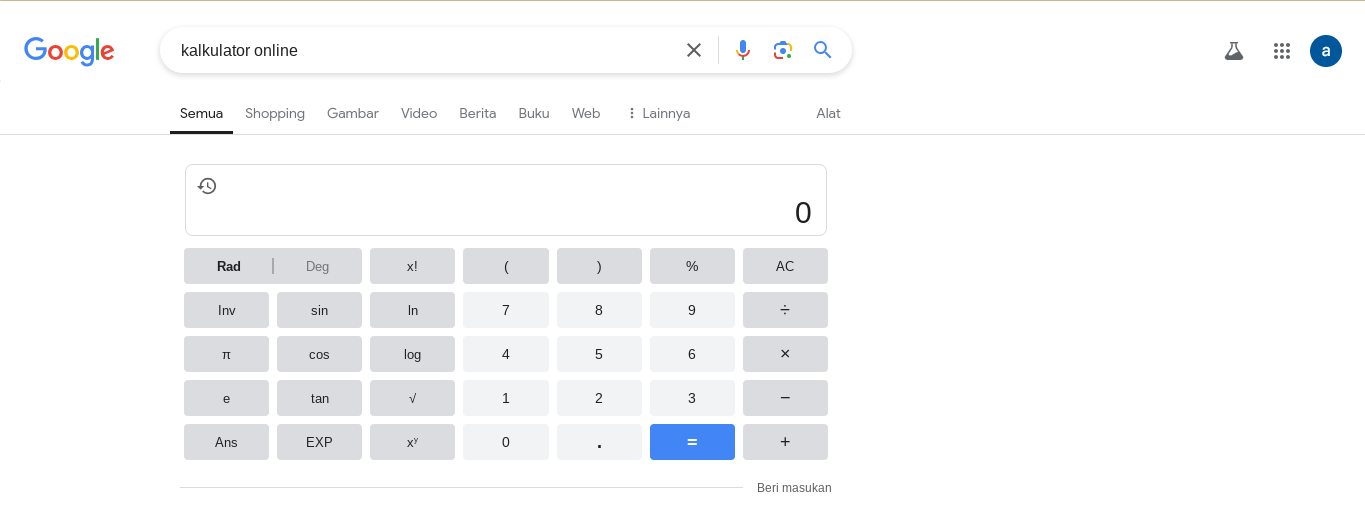Click the kalkulator online search field

tap(420, 50)
